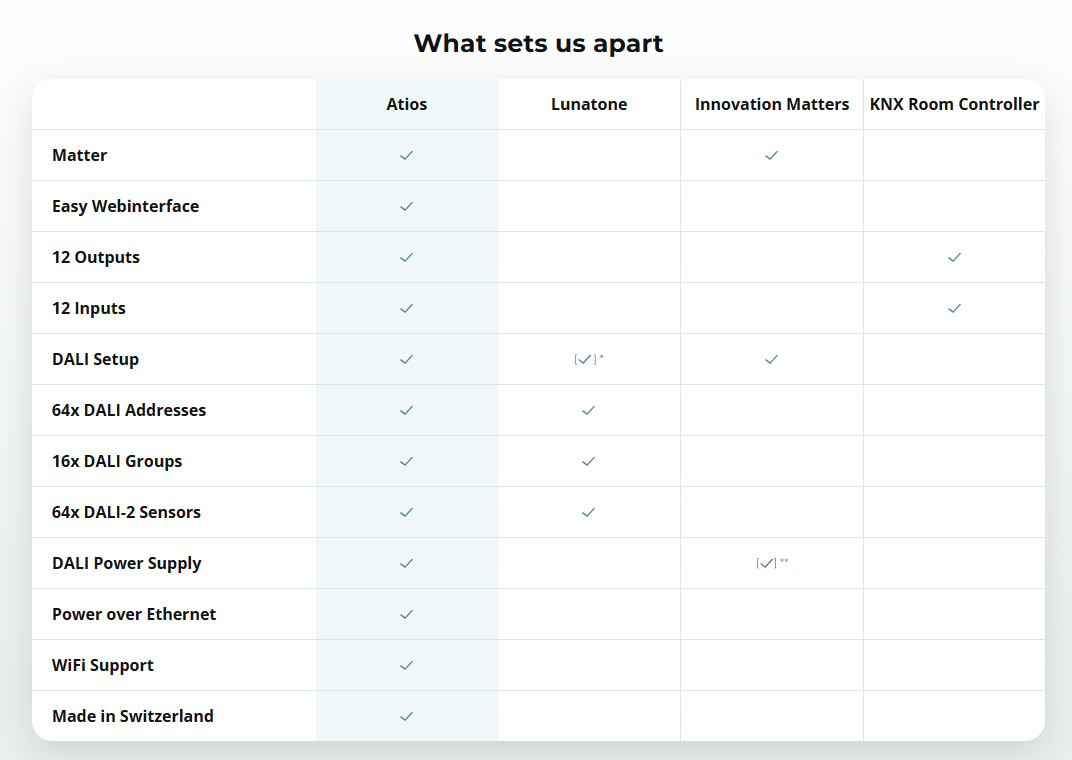Screen dimensions: 1072x760
Task: Click Atios checkmark for Power over Ethernet
Action: [x=406, y=614]
